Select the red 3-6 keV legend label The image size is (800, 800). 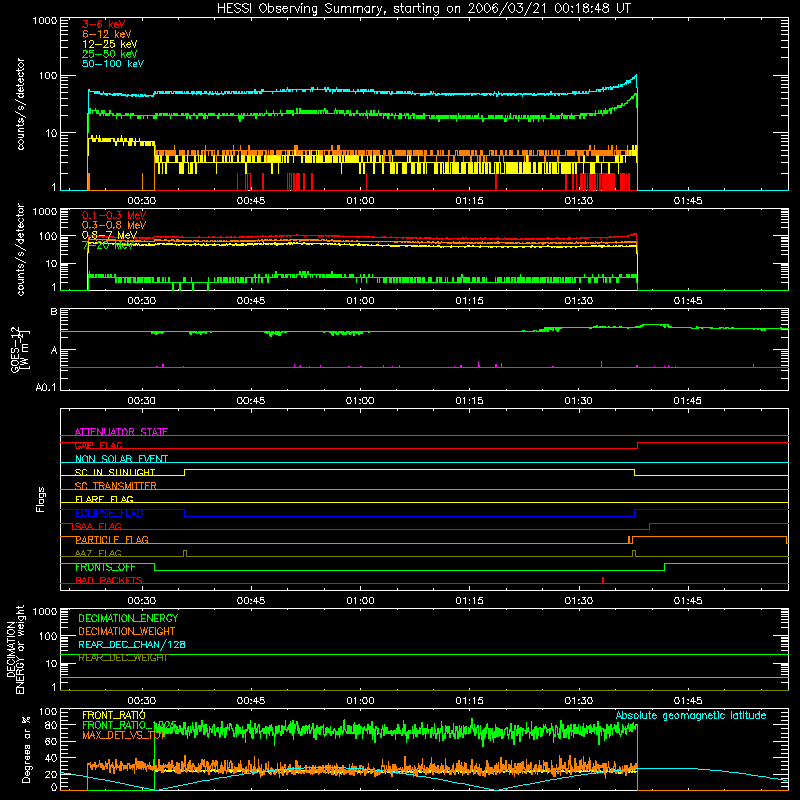point(103,24)
